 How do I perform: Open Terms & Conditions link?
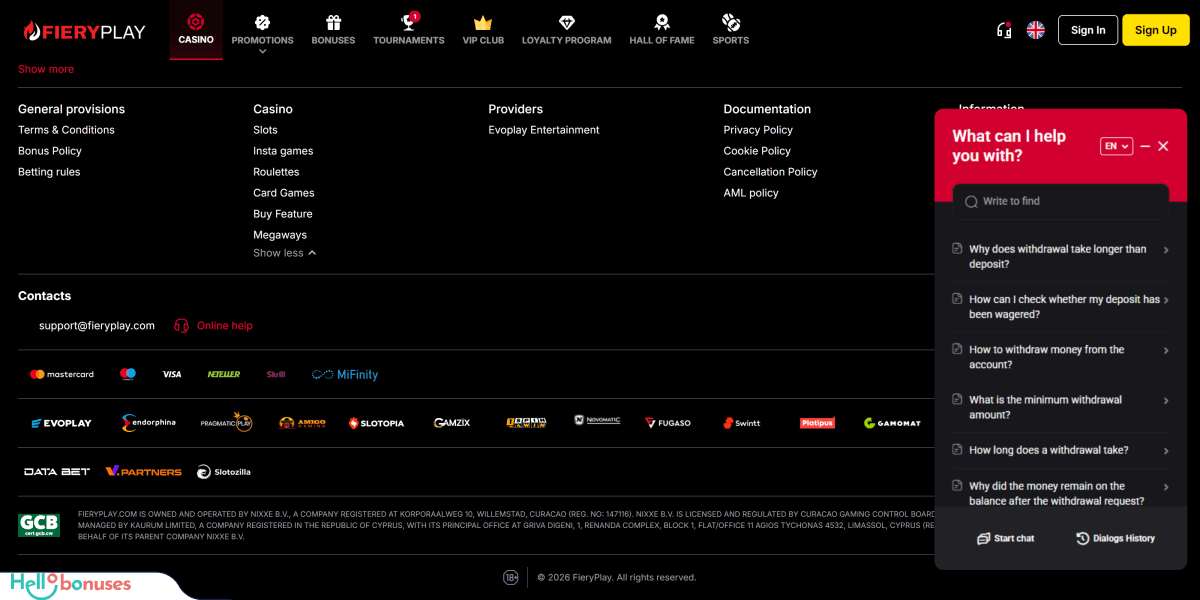point(66,130)
